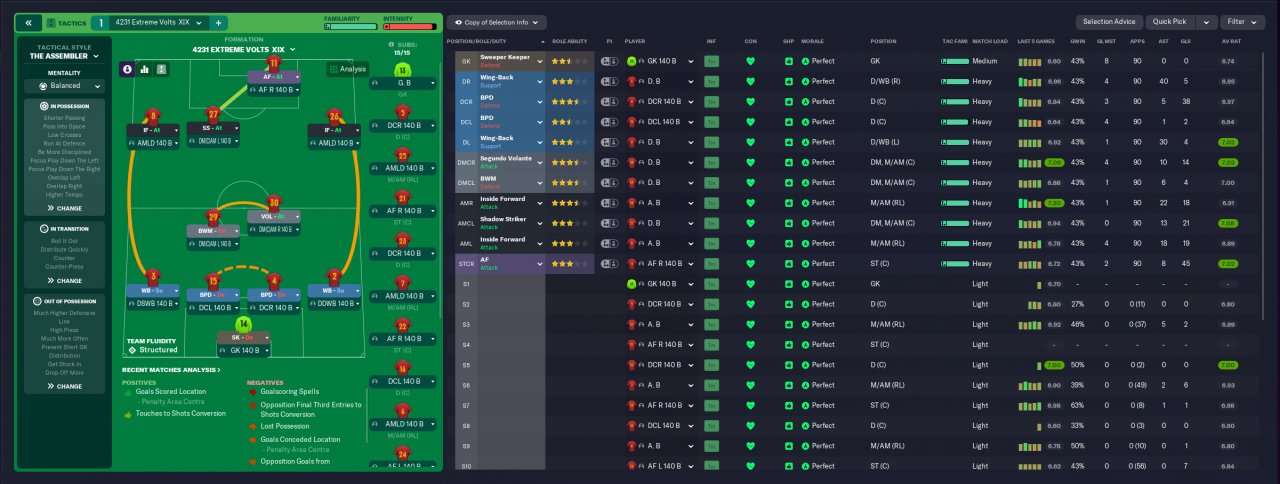The image size is (1280, 484).
Task: Click the Selection Advice button
Action: [1109, 22]
